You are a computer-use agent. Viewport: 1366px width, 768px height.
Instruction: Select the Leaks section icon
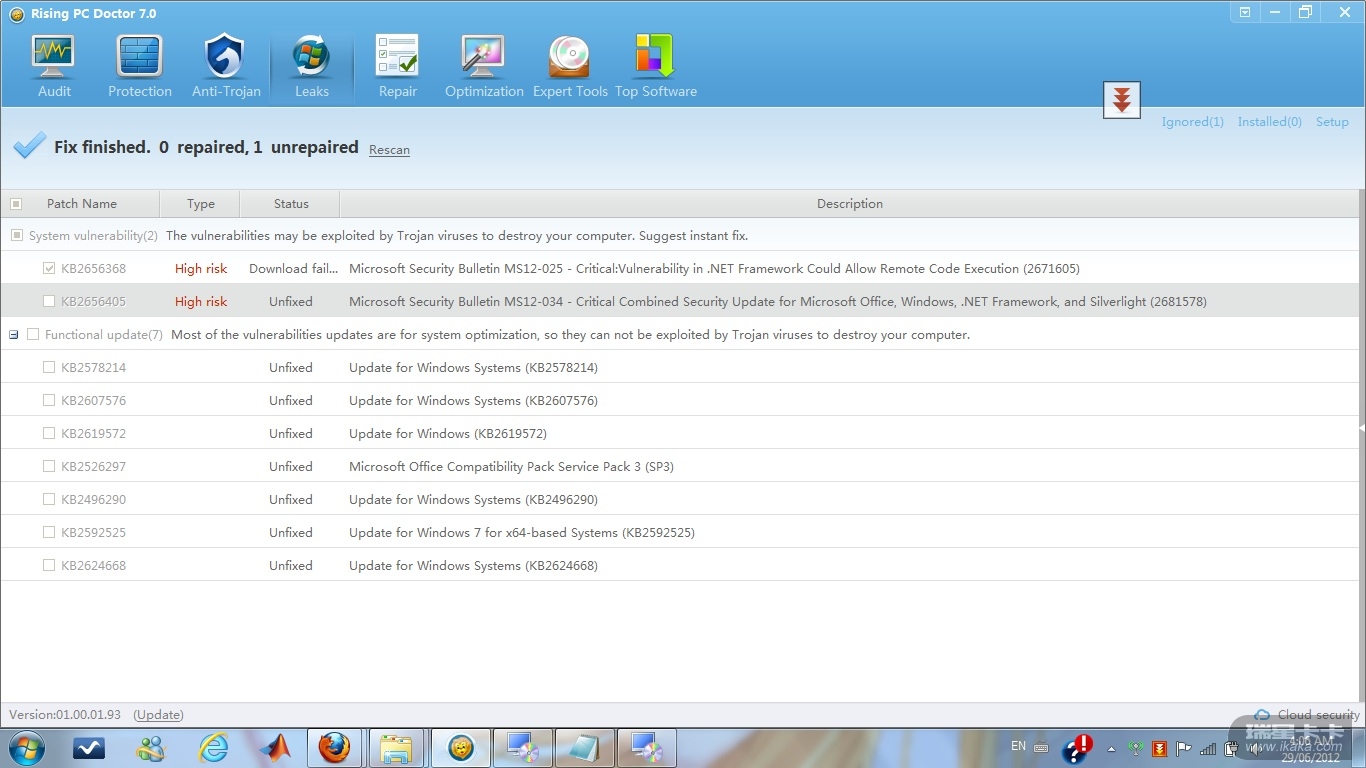311,66
